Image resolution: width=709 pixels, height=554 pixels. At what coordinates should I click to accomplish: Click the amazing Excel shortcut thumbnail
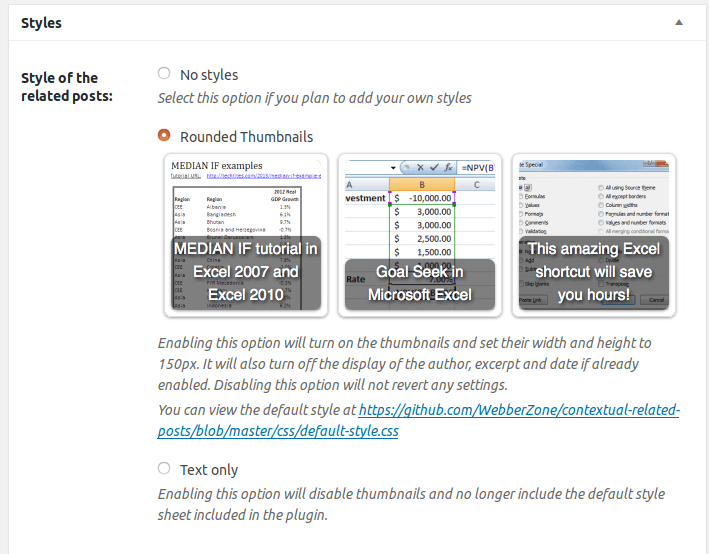[594, 235]
